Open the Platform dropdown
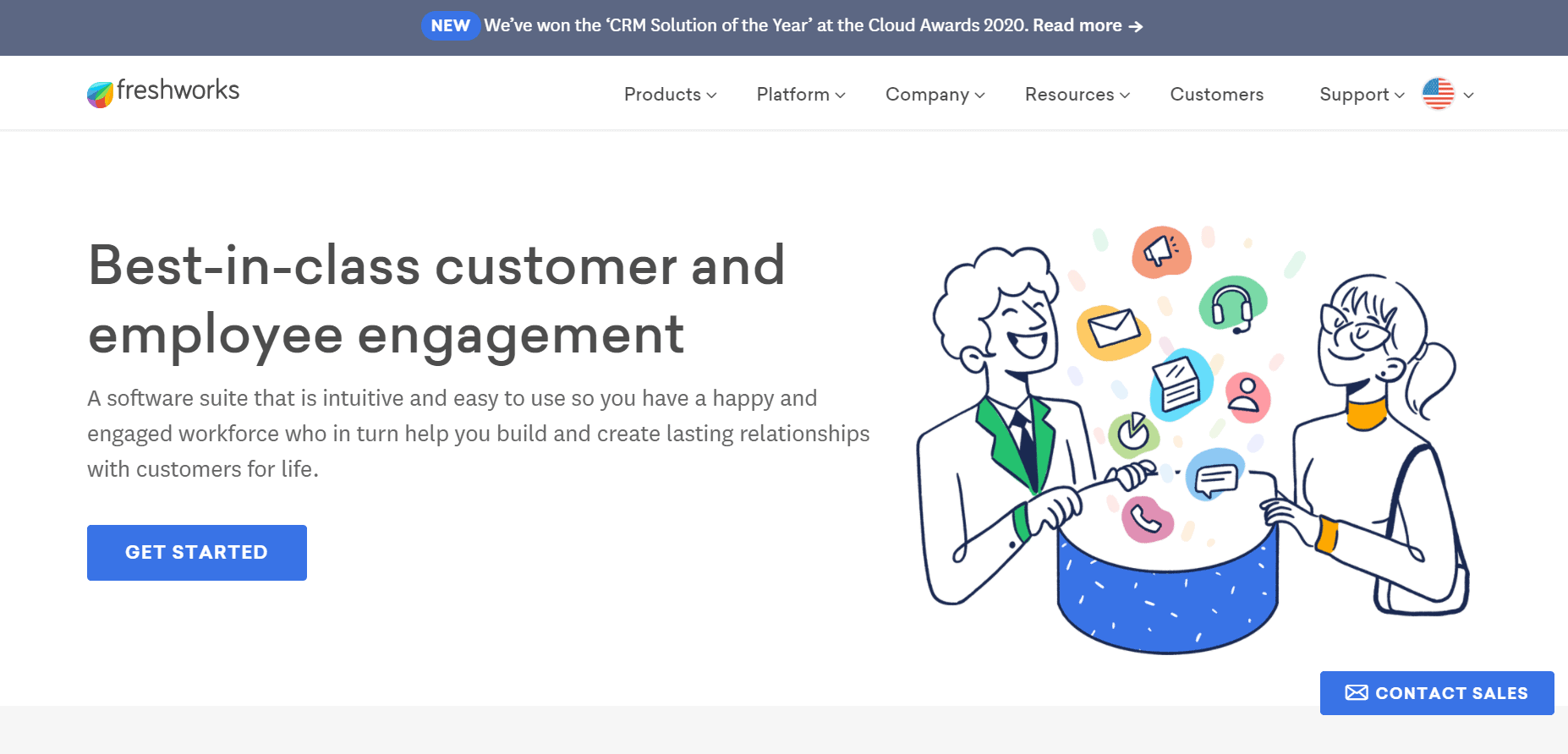Image resolution: width=1568 pixels, height=754 pixels. point(800,95)
